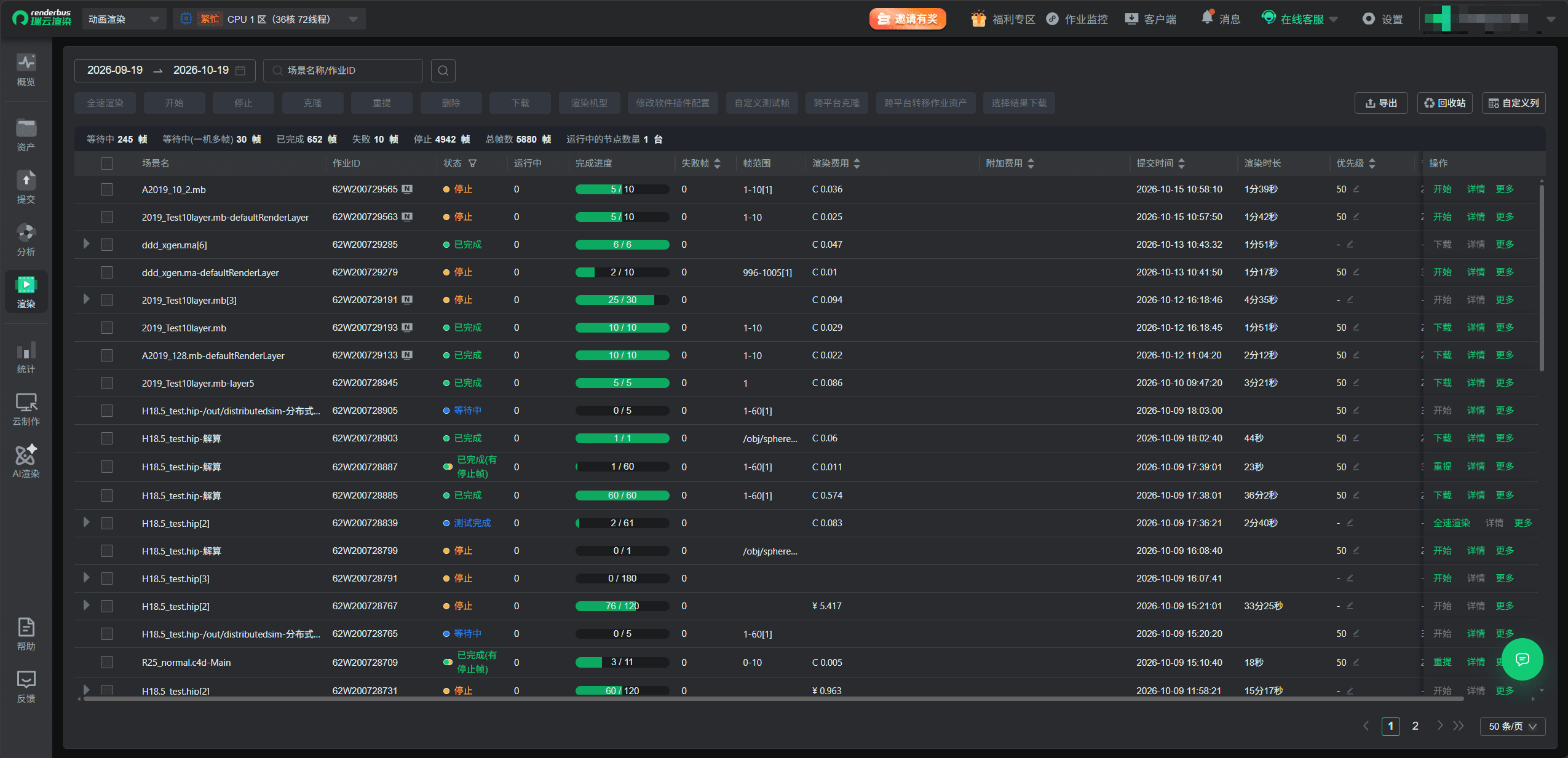Check the ddd_xgen.ma[6] row checkbox

(107, 245)
